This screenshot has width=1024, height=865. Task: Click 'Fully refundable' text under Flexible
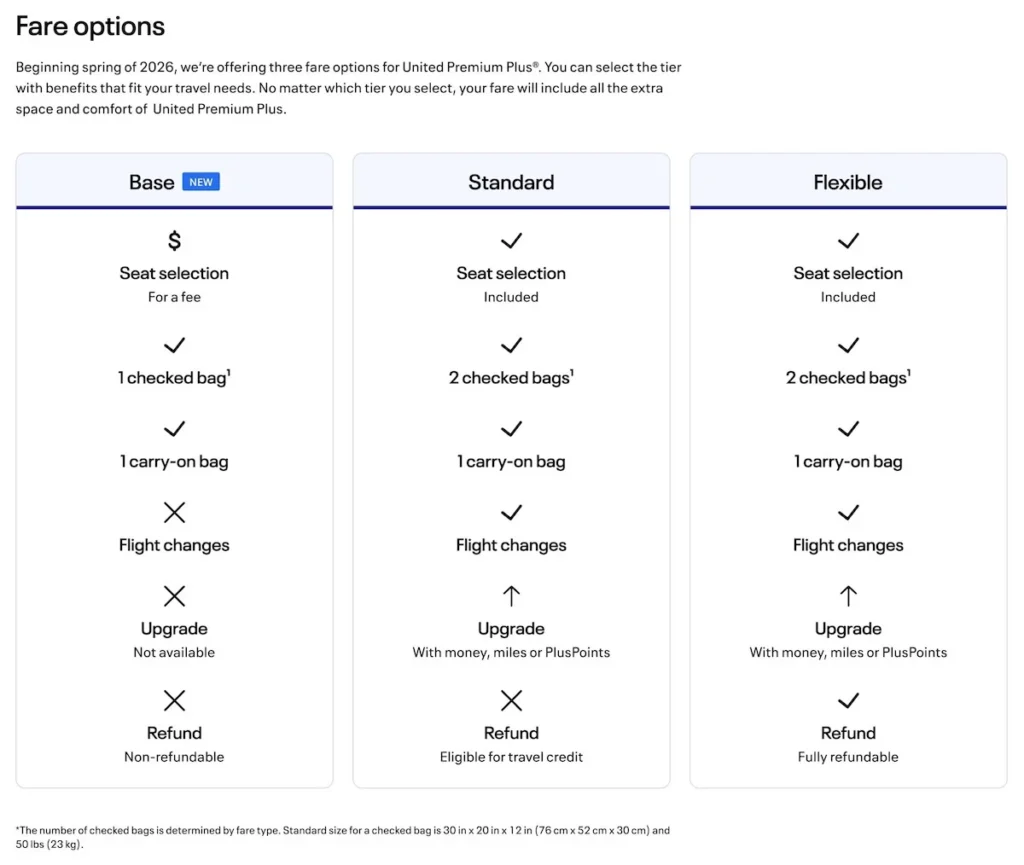click(848, 757)
